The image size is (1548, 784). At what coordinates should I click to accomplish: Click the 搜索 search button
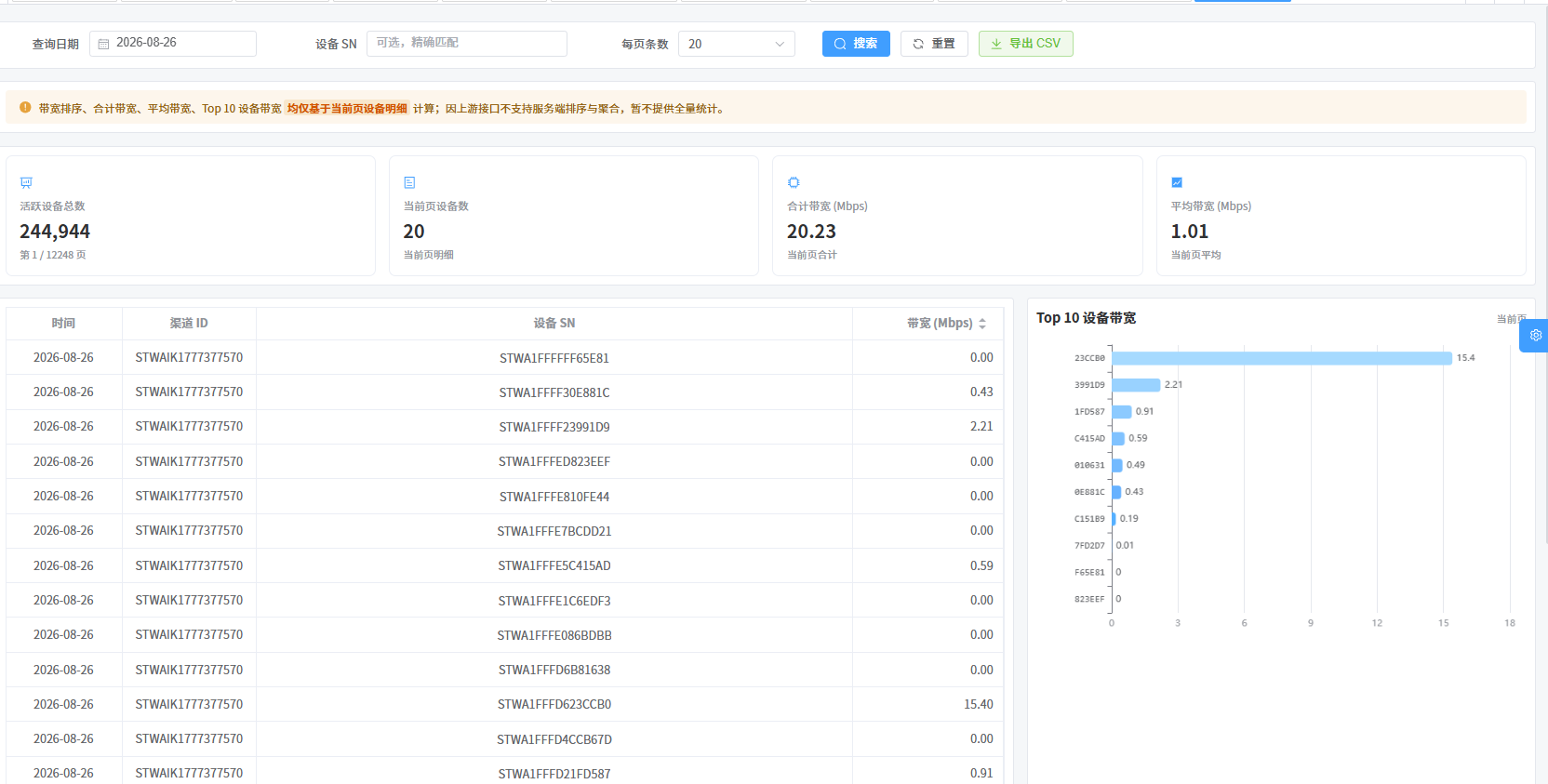pos(856,44)
